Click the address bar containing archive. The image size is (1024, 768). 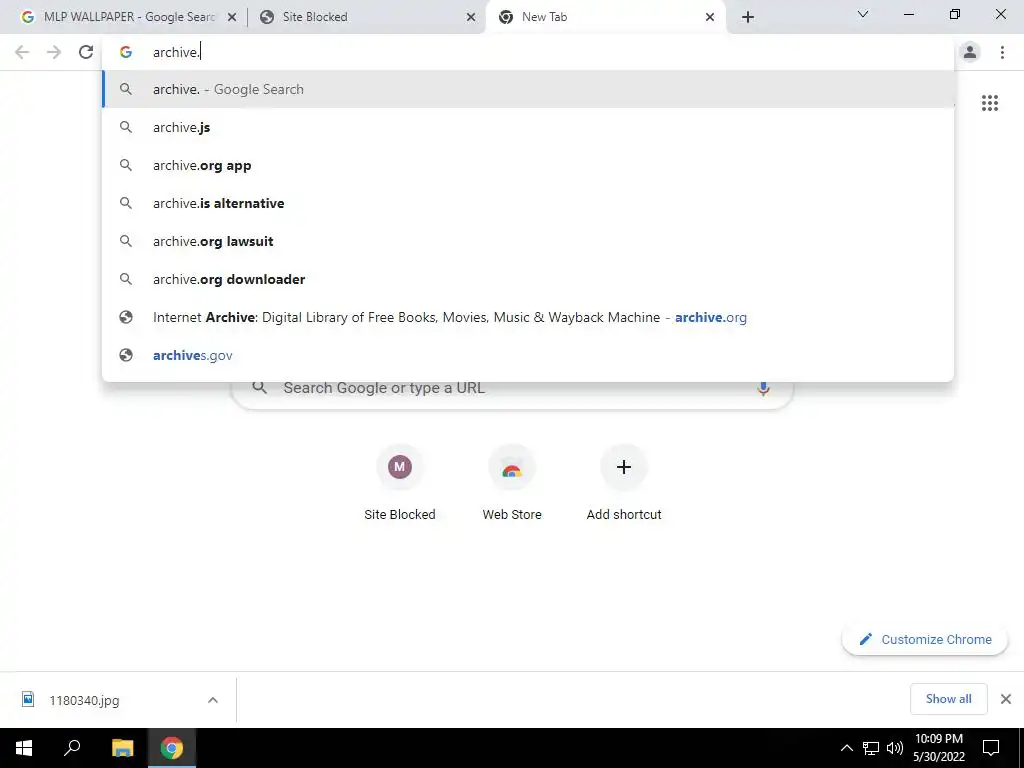(527, 52)
